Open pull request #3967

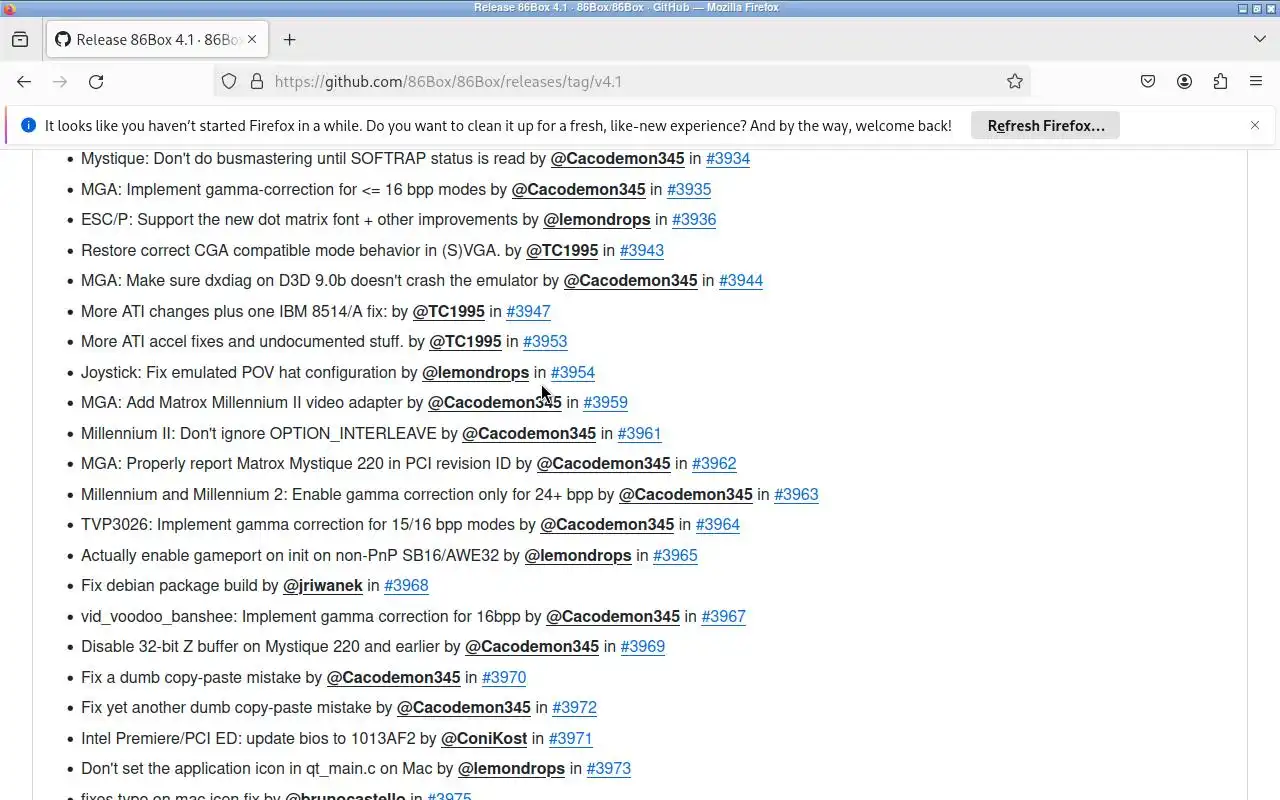pos(723,616)
